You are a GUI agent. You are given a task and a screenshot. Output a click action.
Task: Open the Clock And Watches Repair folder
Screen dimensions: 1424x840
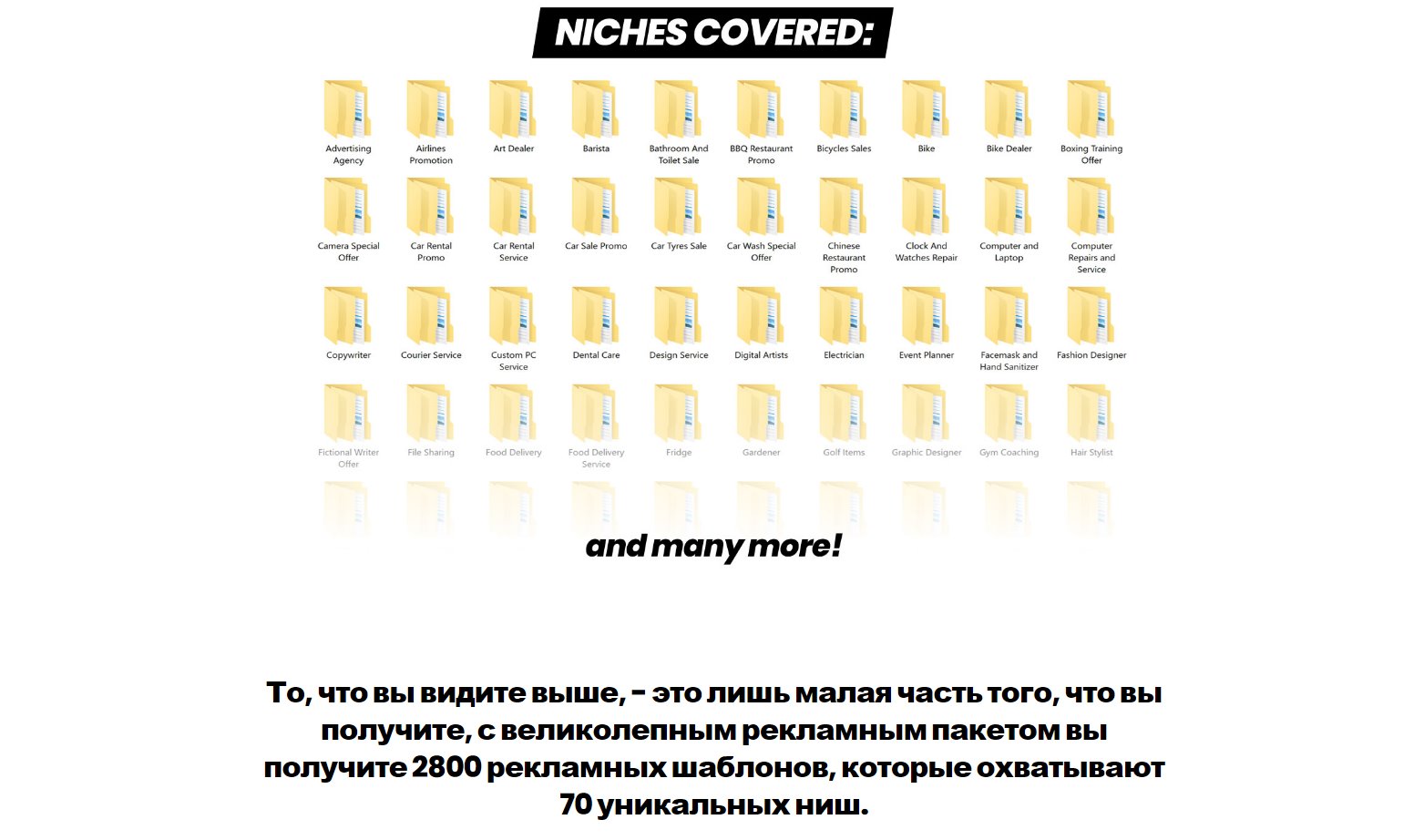pos(927,207)
